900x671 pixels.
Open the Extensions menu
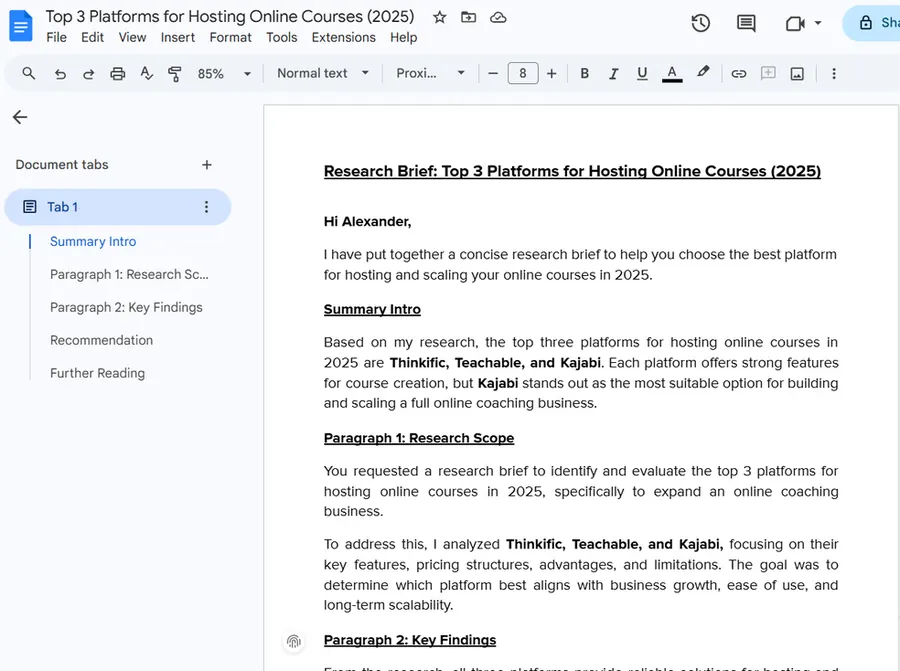click(x=343, y=37)
